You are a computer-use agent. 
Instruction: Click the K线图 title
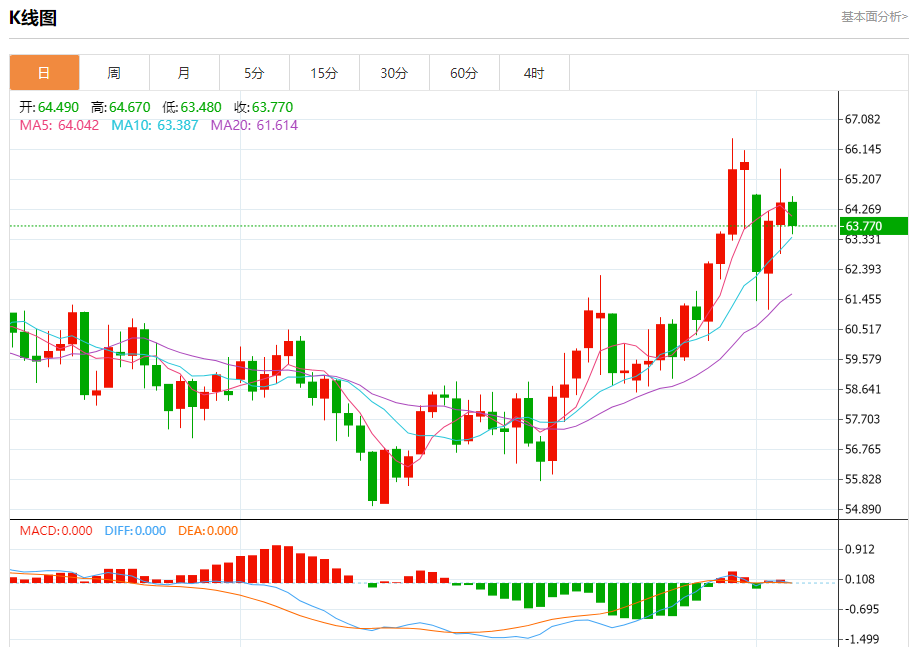[x=33, y=18]
